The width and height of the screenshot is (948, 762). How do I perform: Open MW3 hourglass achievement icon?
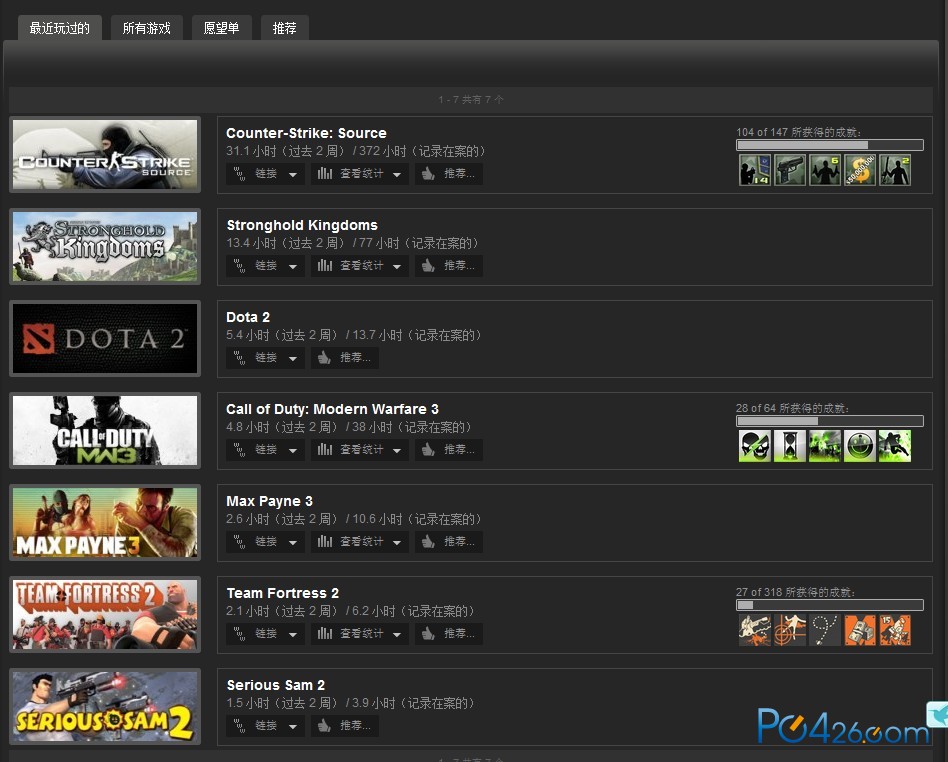[790, 446]
